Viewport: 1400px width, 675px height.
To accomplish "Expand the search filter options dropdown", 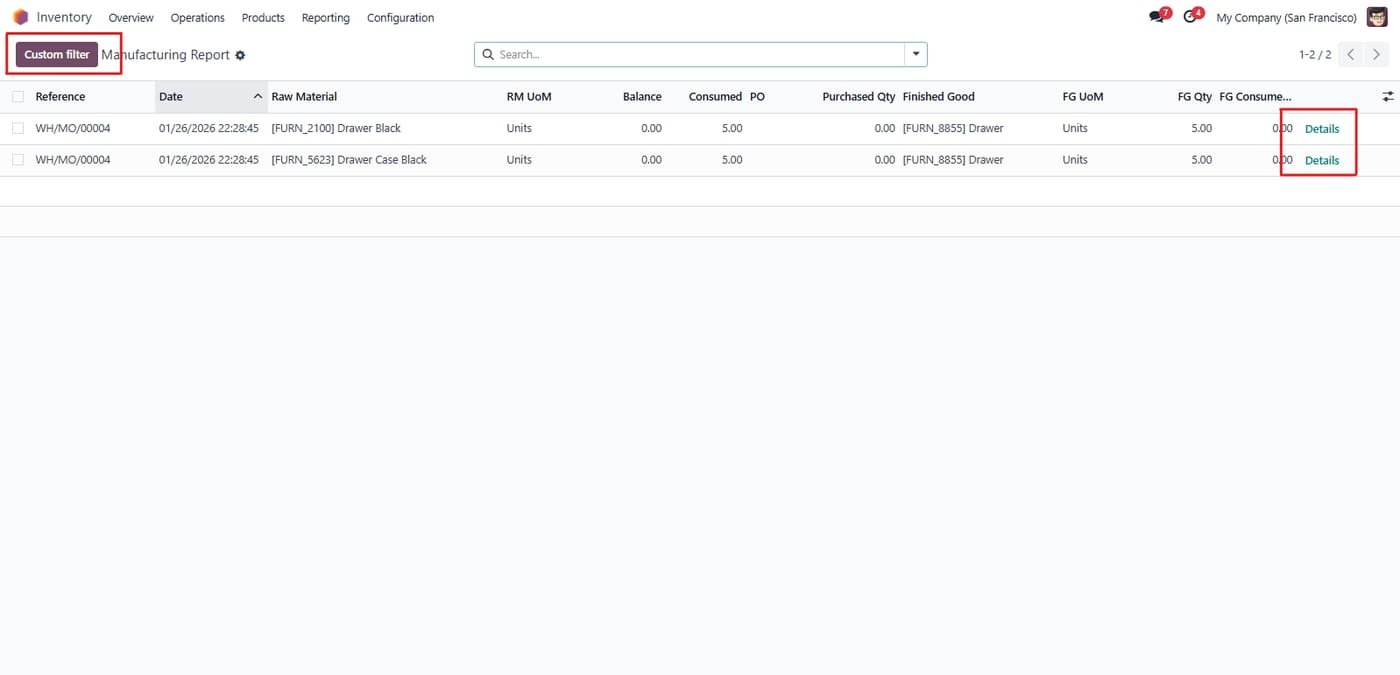I will (916, 55).
